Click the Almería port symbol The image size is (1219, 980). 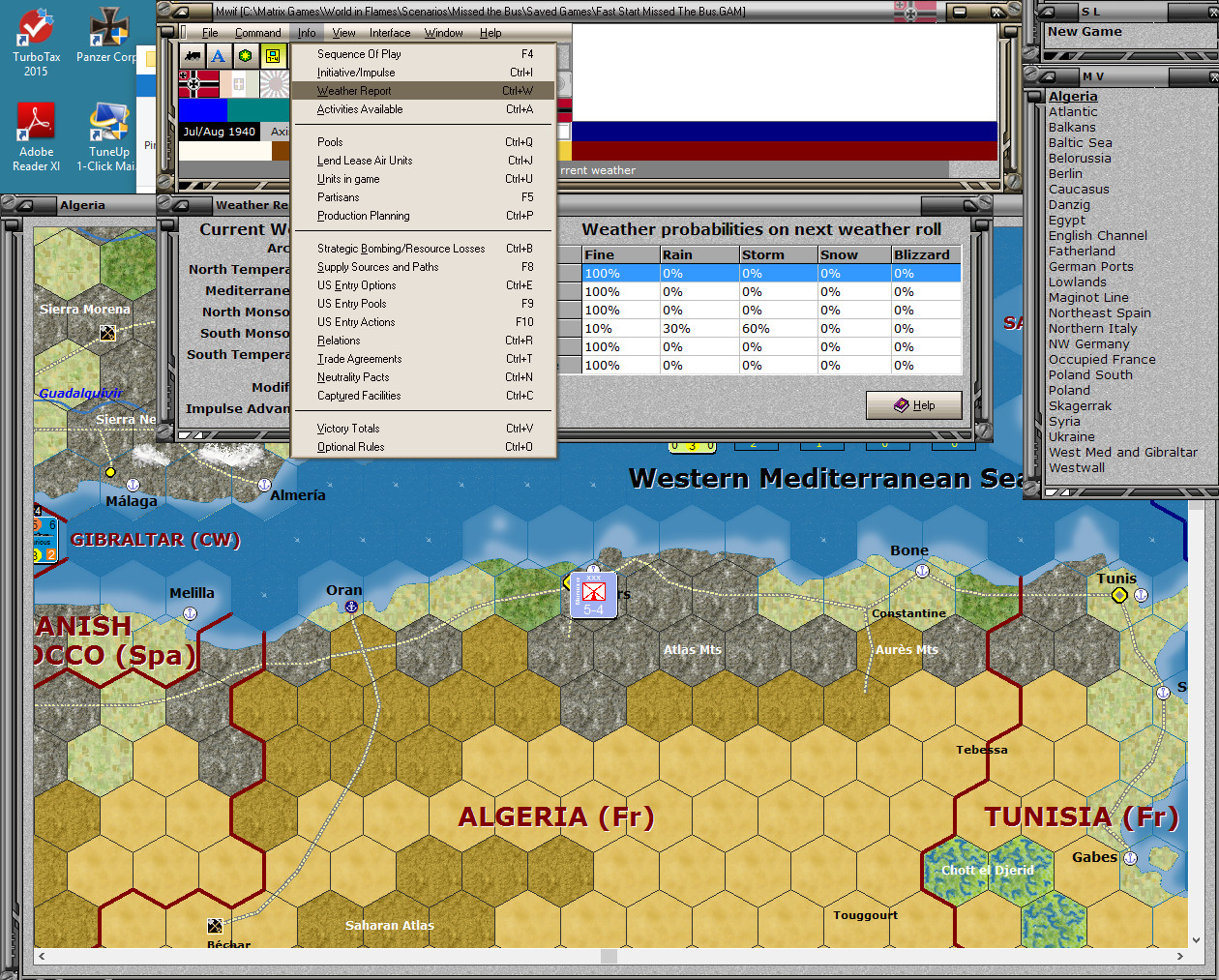[x=262, y=485]
